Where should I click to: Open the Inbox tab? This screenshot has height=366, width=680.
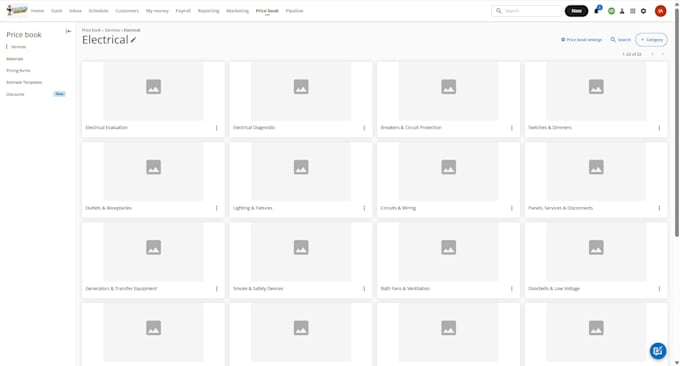click(75, 11)
